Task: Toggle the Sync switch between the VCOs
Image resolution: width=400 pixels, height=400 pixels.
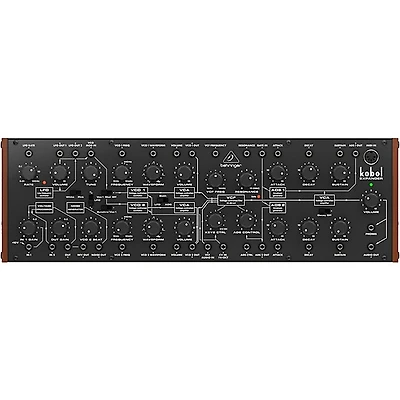Action: [163, 200]
